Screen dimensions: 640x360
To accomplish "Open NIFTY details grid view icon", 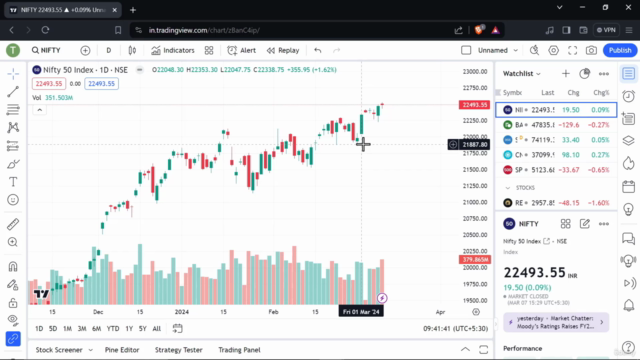I will pos(565,224).
